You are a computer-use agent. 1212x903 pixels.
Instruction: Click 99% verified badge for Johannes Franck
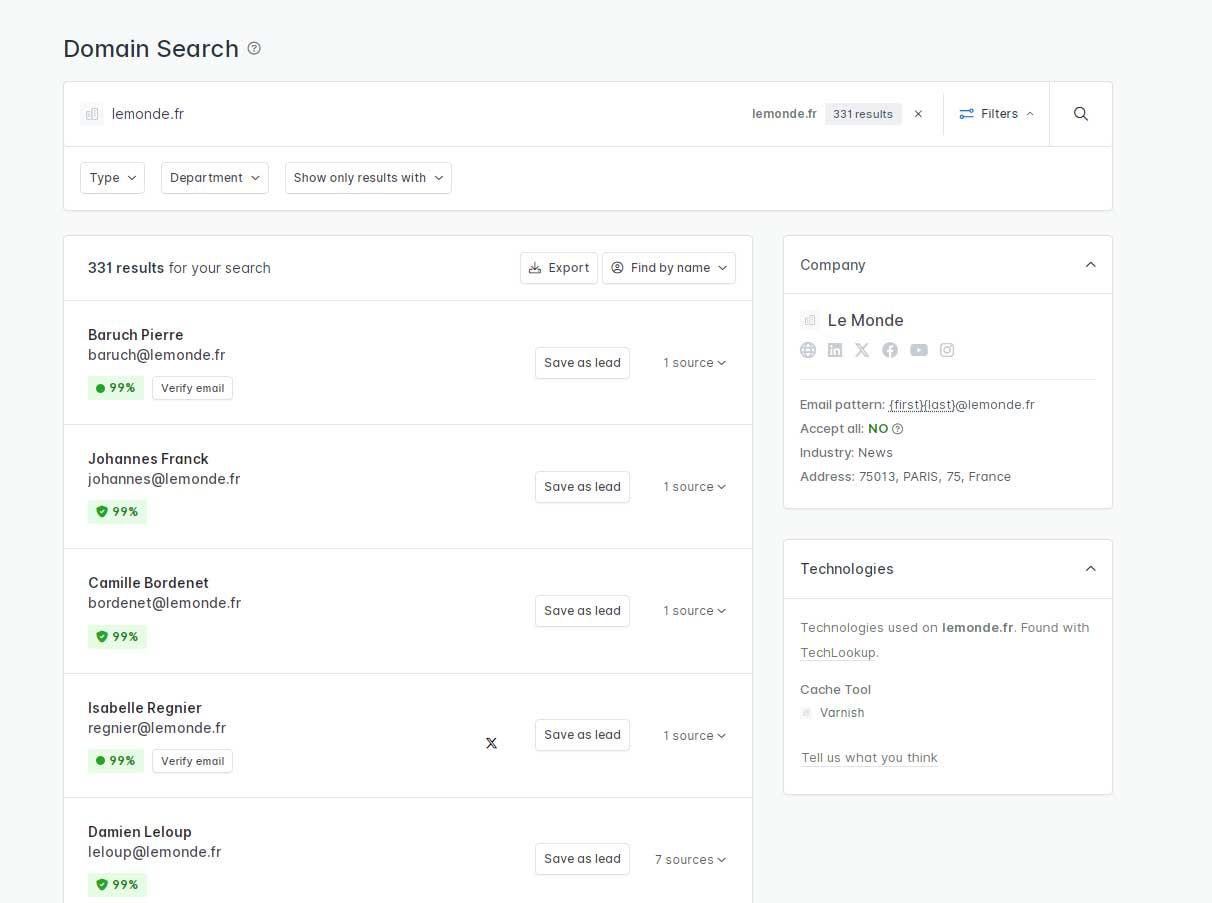click(x=117, y=512)
